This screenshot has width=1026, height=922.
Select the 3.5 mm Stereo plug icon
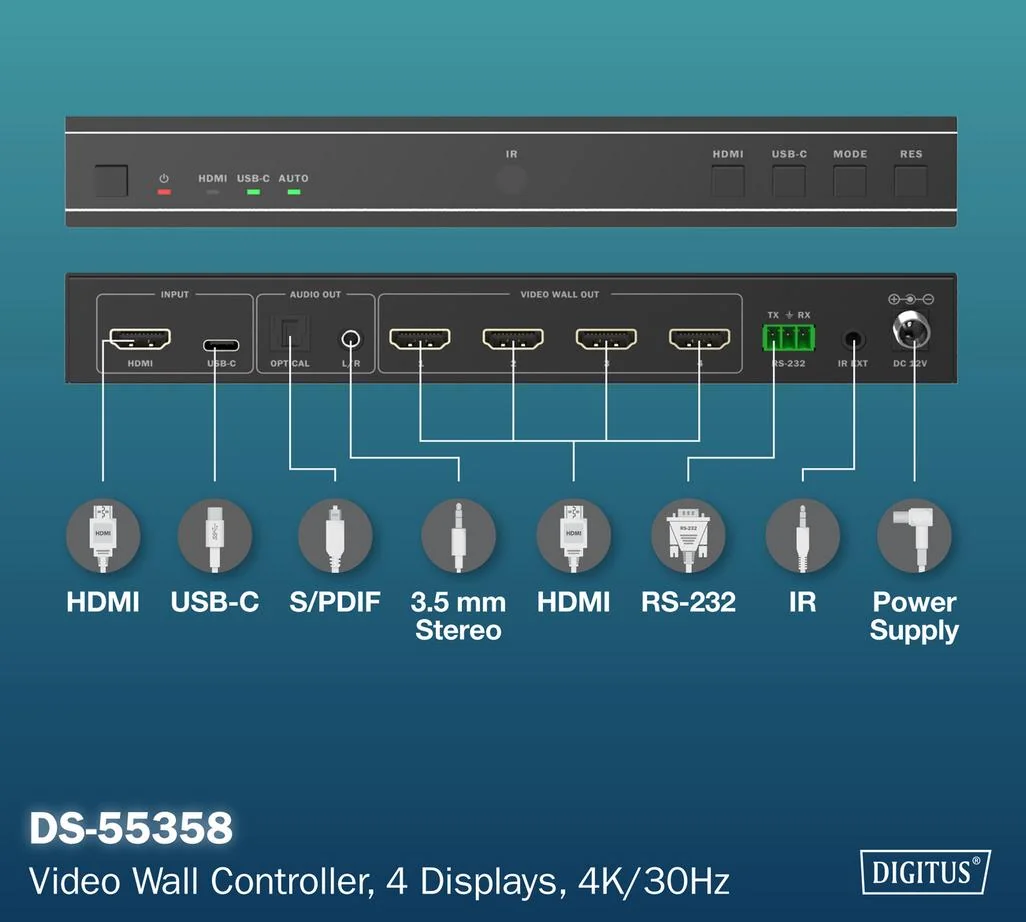click(458, 535)
